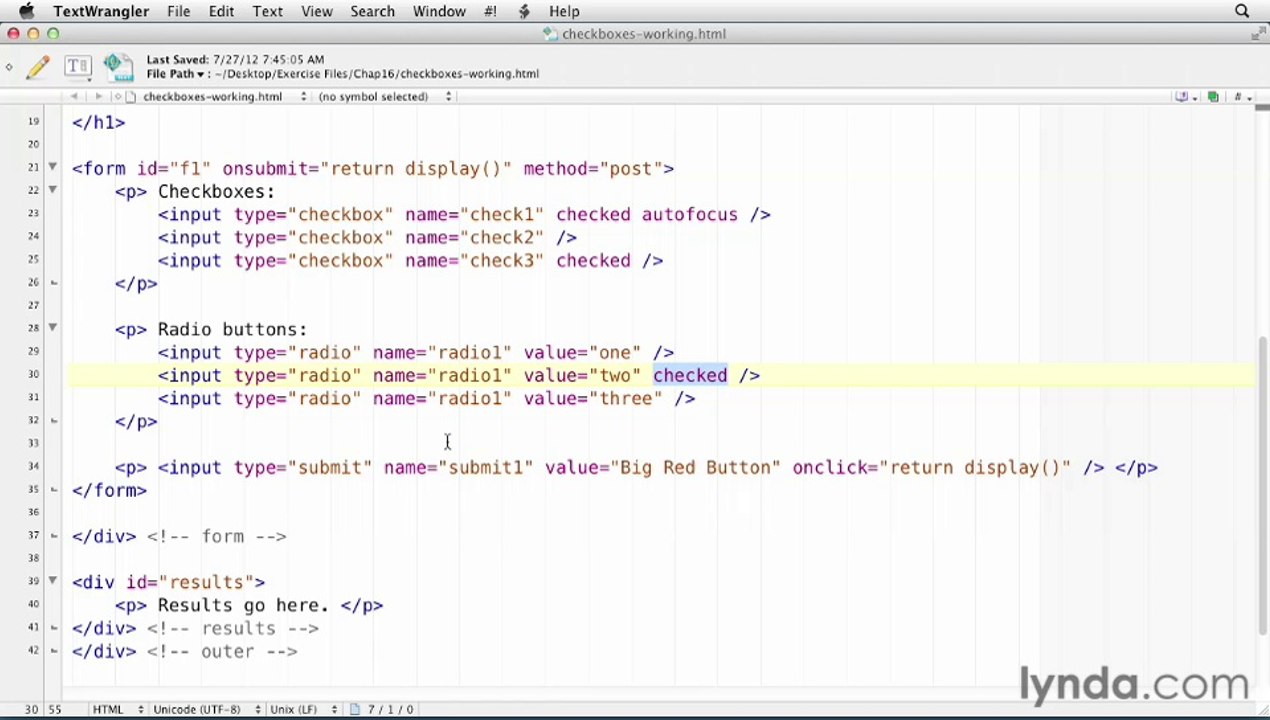Click the column number 55 in status bar

[53, 709]
